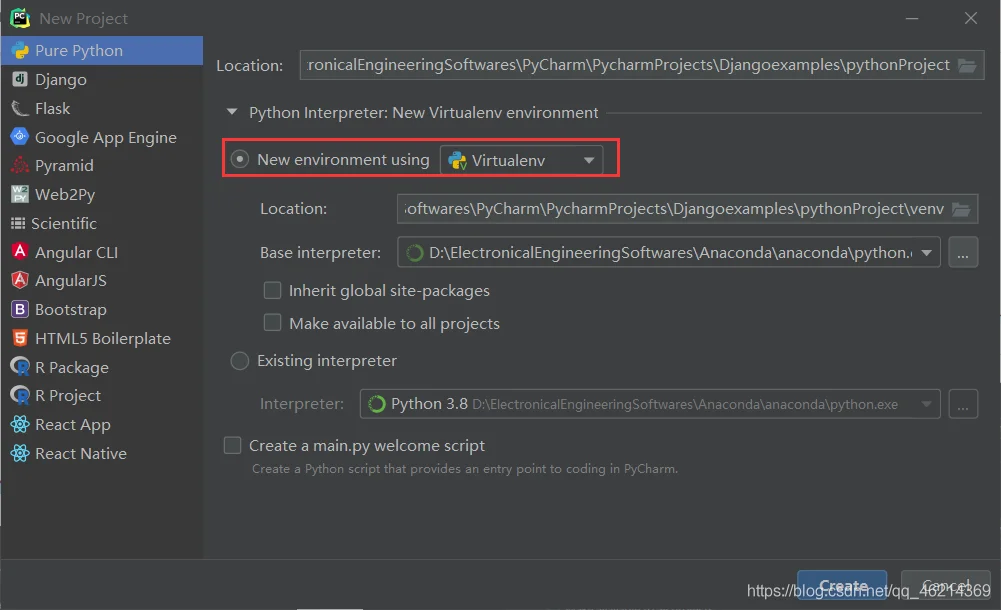This screenshot has width=1001, height=610.
Task: Click the ellipsis button beside existing Interpreter
Action: (x=963, y=404)
